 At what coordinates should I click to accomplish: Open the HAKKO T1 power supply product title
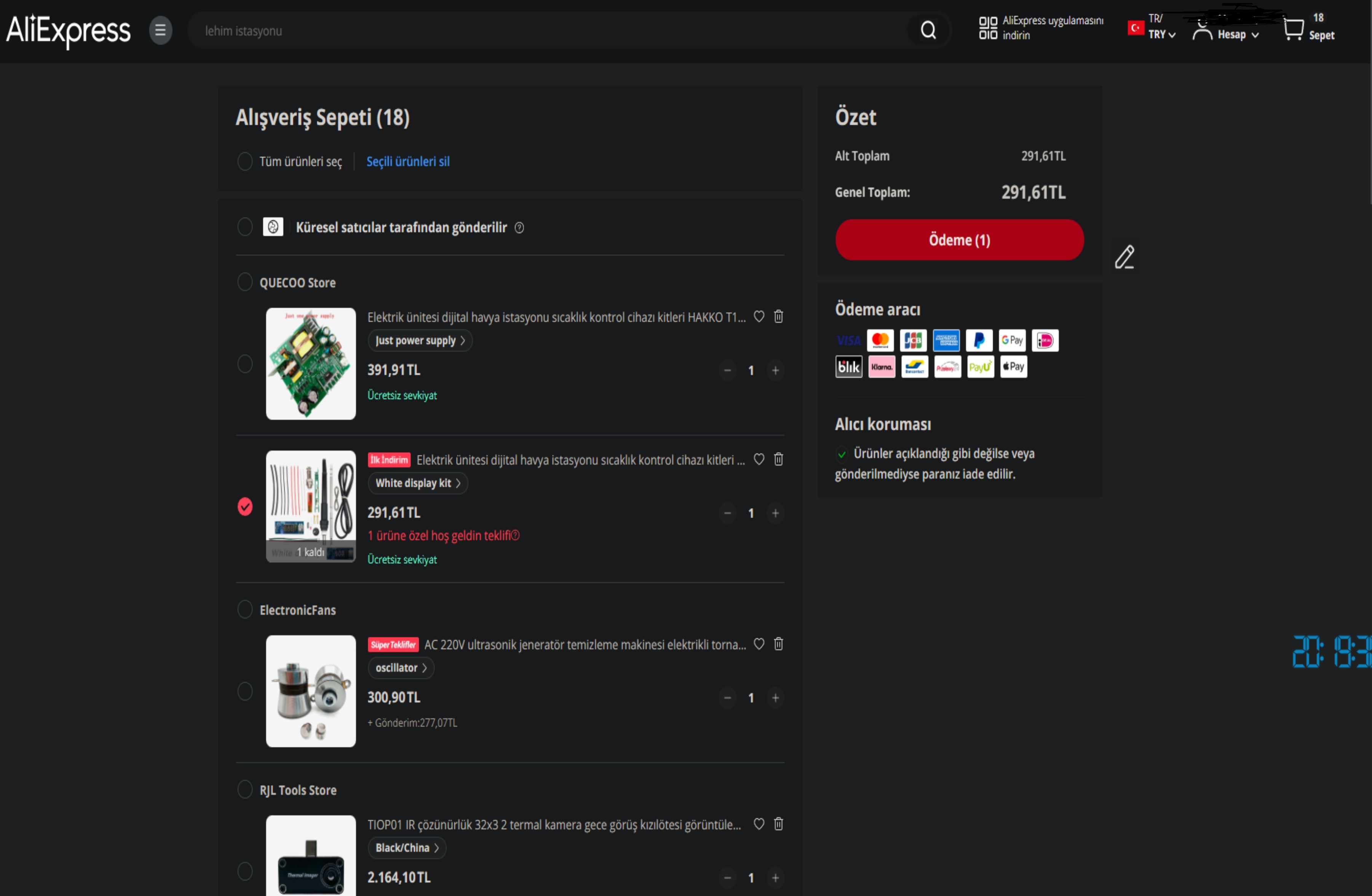(556, 317)
